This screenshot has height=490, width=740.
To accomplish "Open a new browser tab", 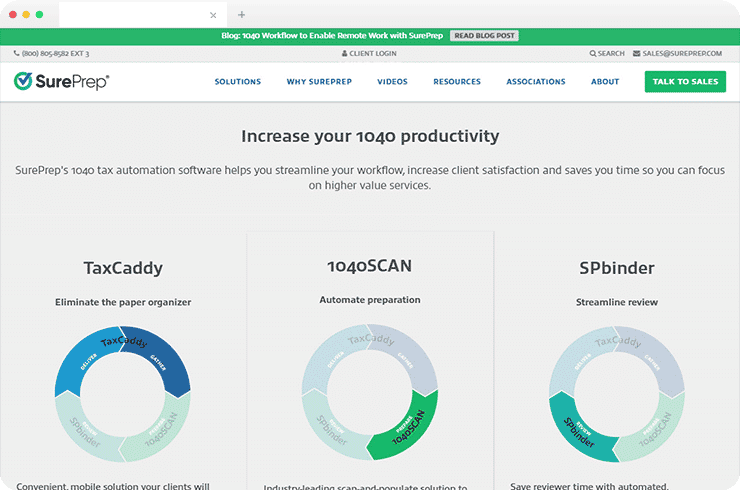I will tap(242, 15).
